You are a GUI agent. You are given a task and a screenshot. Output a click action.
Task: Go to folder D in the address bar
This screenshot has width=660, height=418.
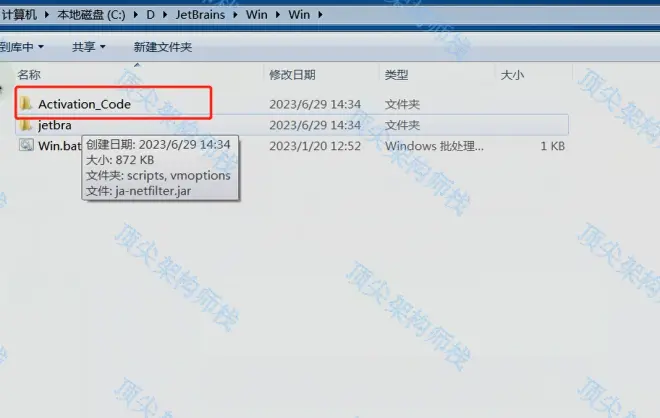(x=150, y=15)
